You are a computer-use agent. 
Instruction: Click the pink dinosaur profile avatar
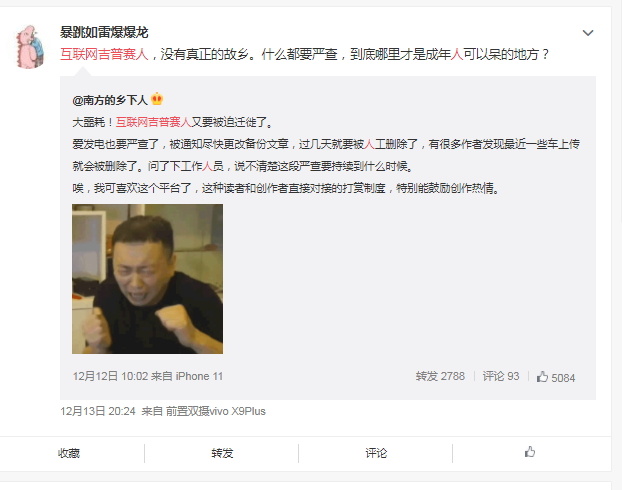30,47
